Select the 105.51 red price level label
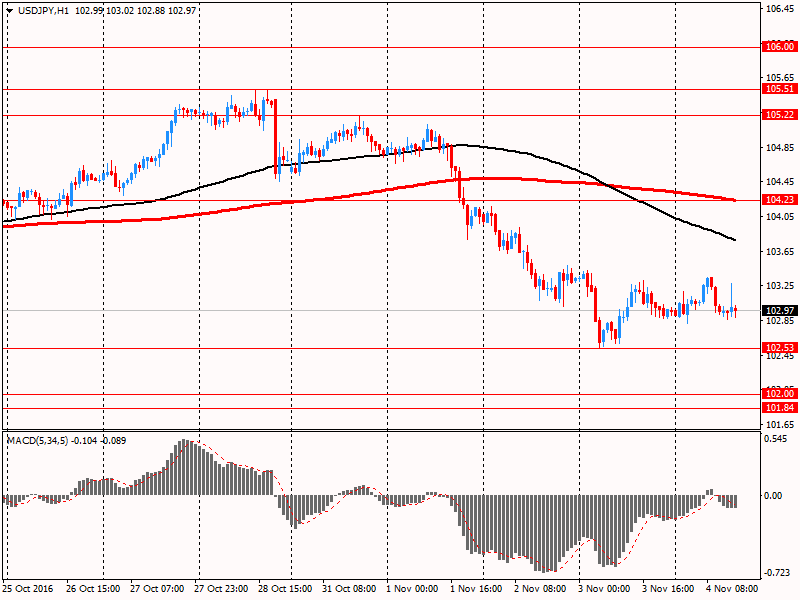Image resolution: width=800 pixels, height=600 pixels. [780, 89]
